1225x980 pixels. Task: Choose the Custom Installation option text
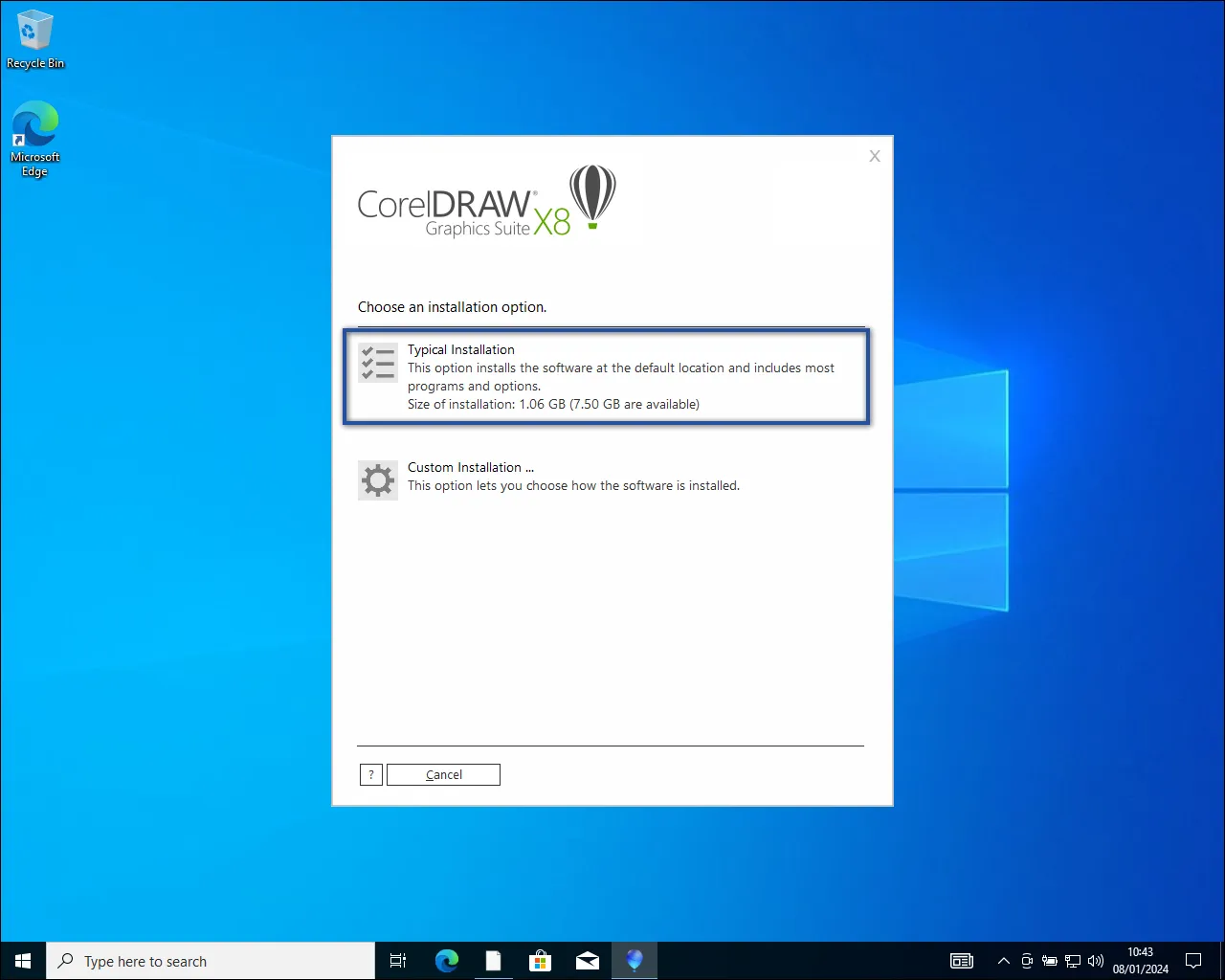click(x=470, y=468)
